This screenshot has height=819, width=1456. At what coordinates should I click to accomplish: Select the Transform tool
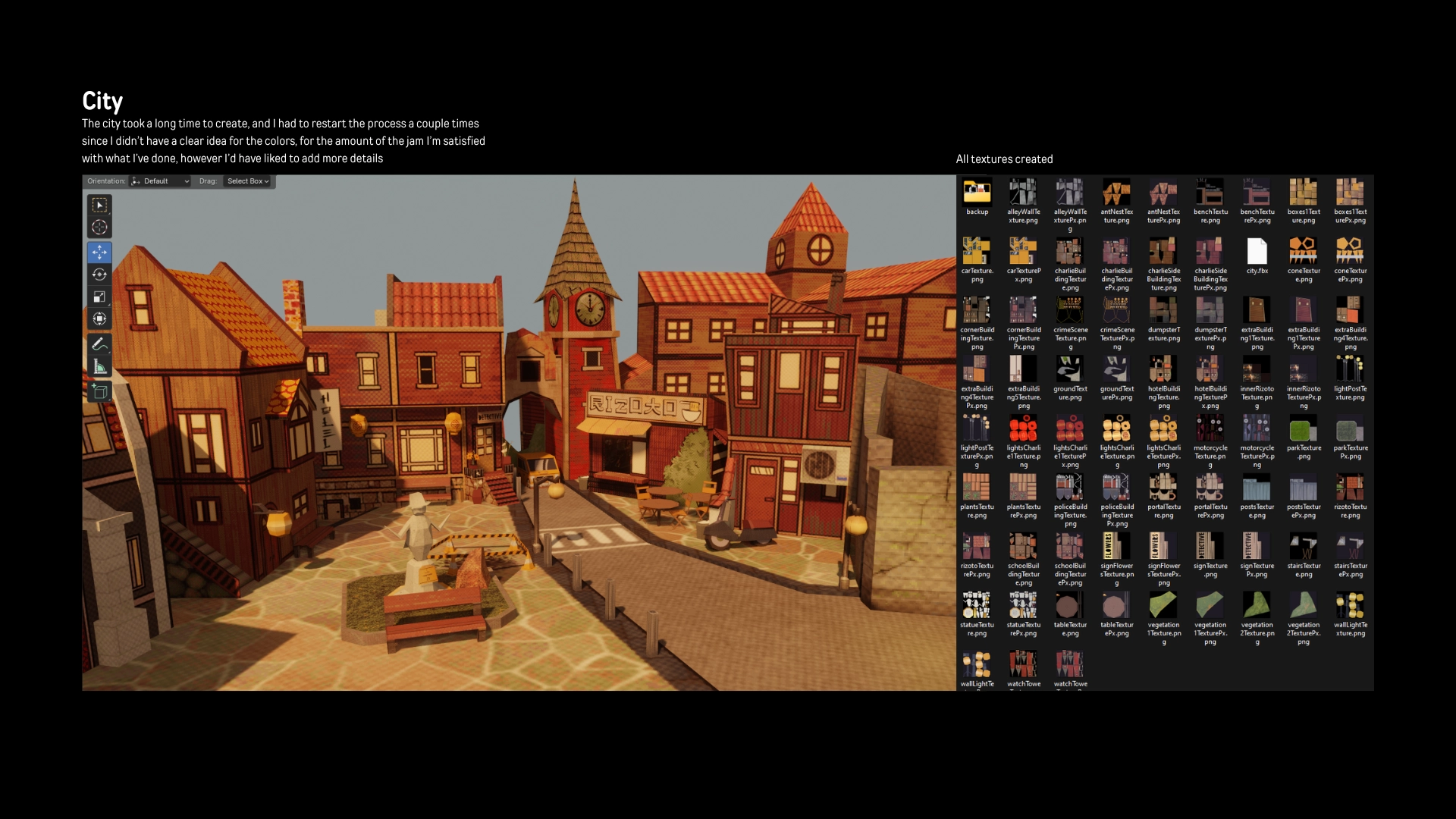pyautogui.click(x=99, y=319)
